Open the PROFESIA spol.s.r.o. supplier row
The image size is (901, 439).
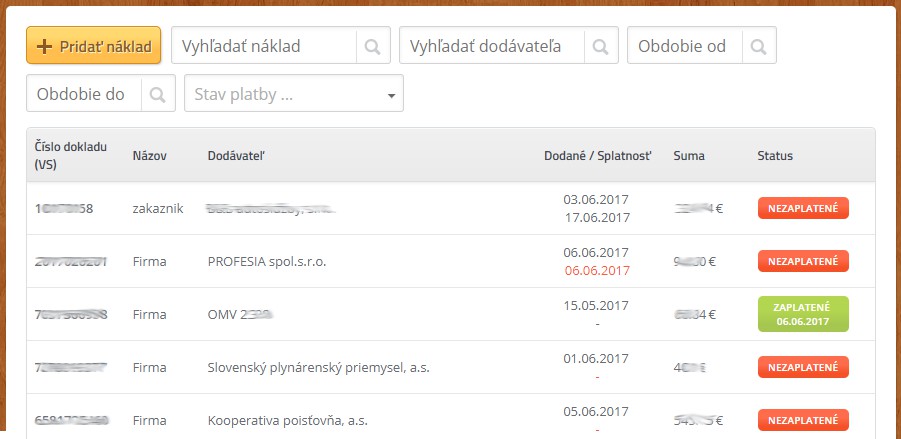(x=450, y=261)
